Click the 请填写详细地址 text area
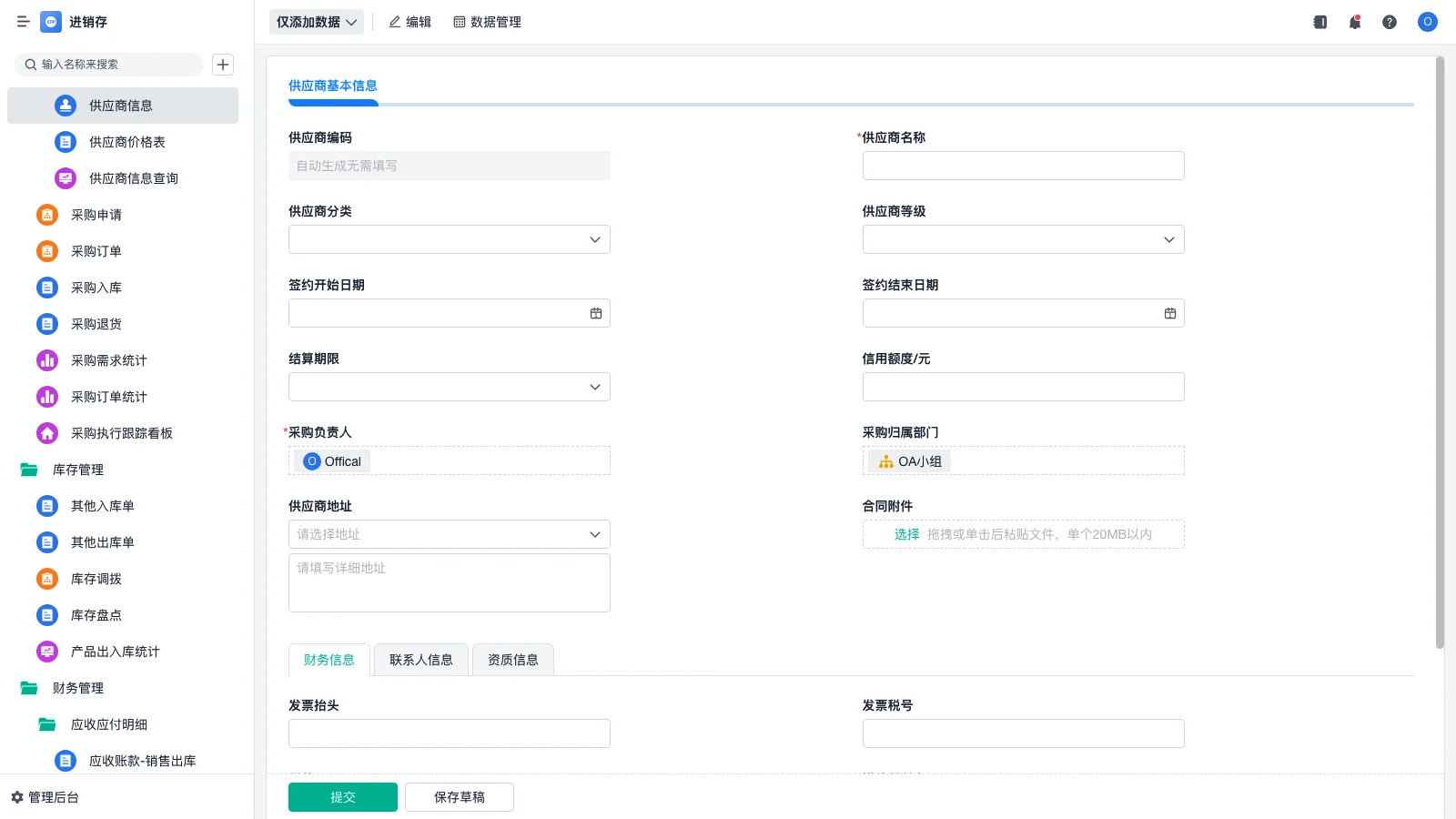 (x=450, y=582)
